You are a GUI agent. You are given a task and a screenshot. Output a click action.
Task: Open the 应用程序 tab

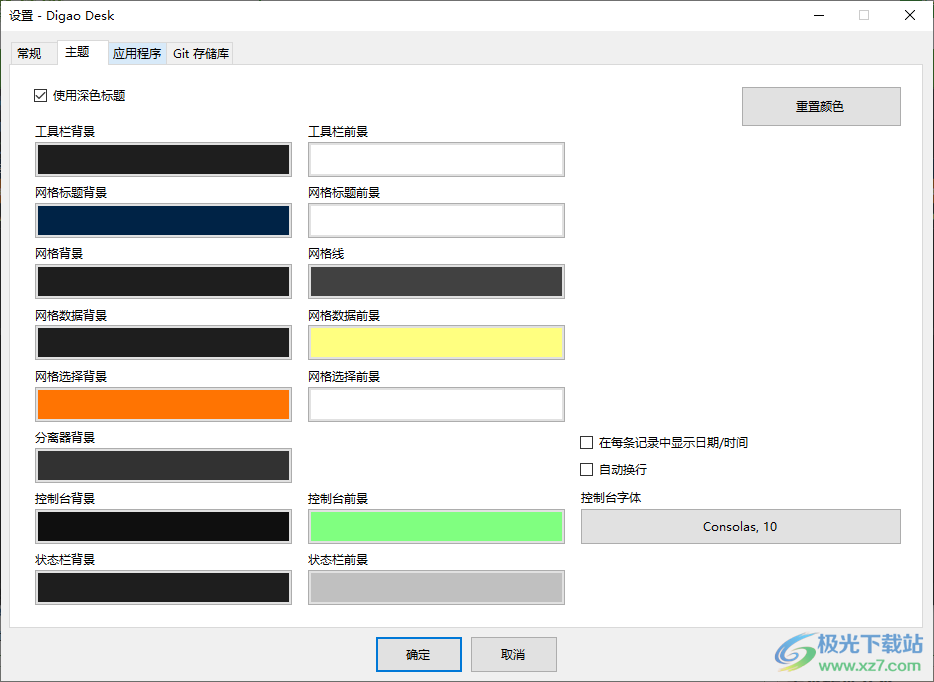pos(137,53)
